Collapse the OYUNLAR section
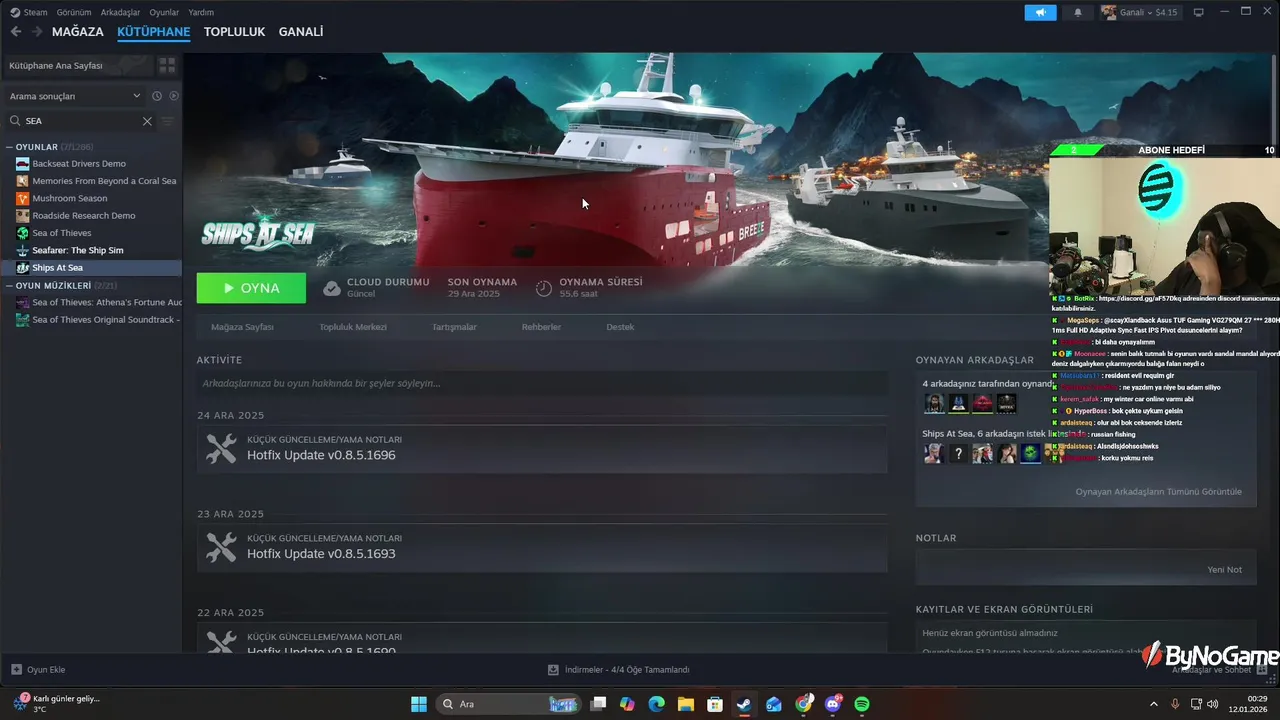Viewport: 1280px width, 720px height. [x=9, y=147]
